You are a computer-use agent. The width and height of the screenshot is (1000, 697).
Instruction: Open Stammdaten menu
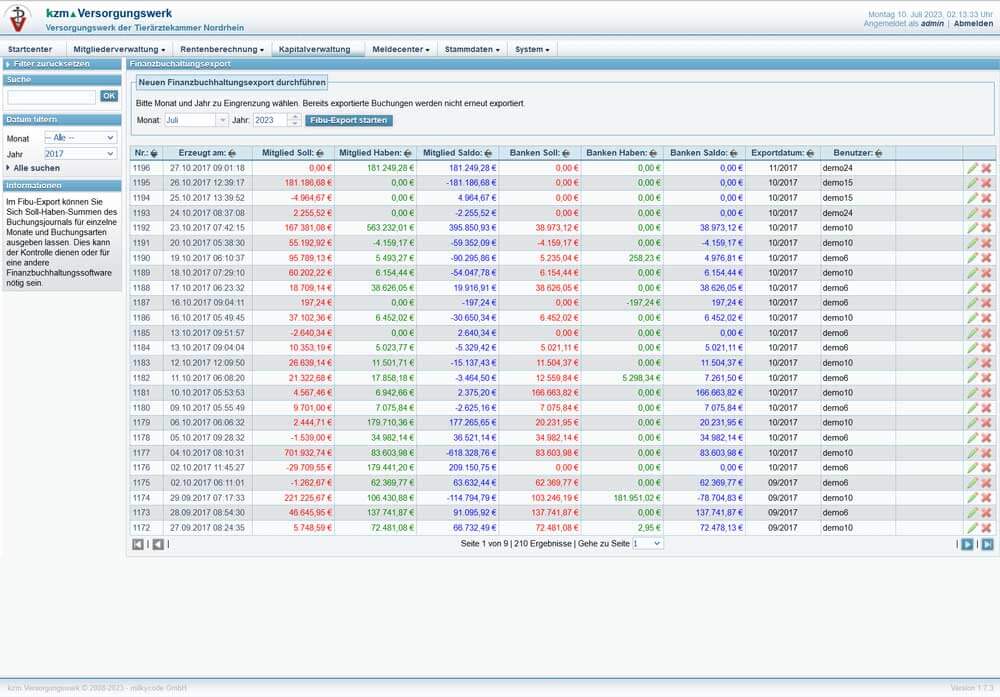[472, 49]
